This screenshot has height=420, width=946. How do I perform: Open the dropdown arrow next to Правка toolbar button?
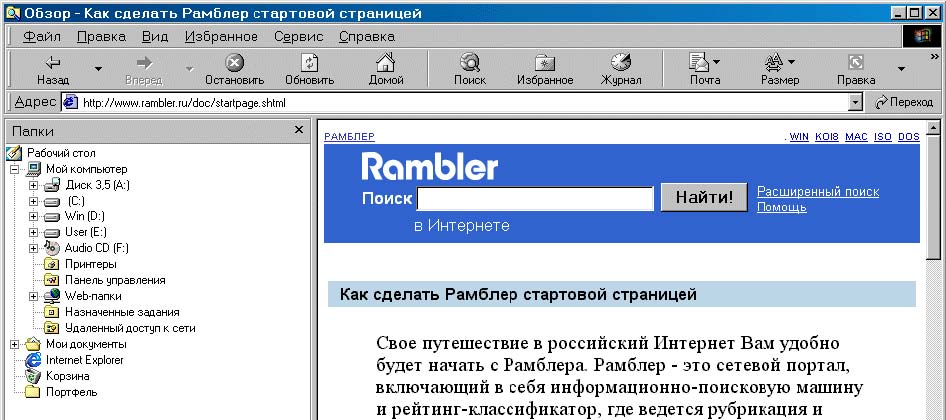[x=901, y=69]
